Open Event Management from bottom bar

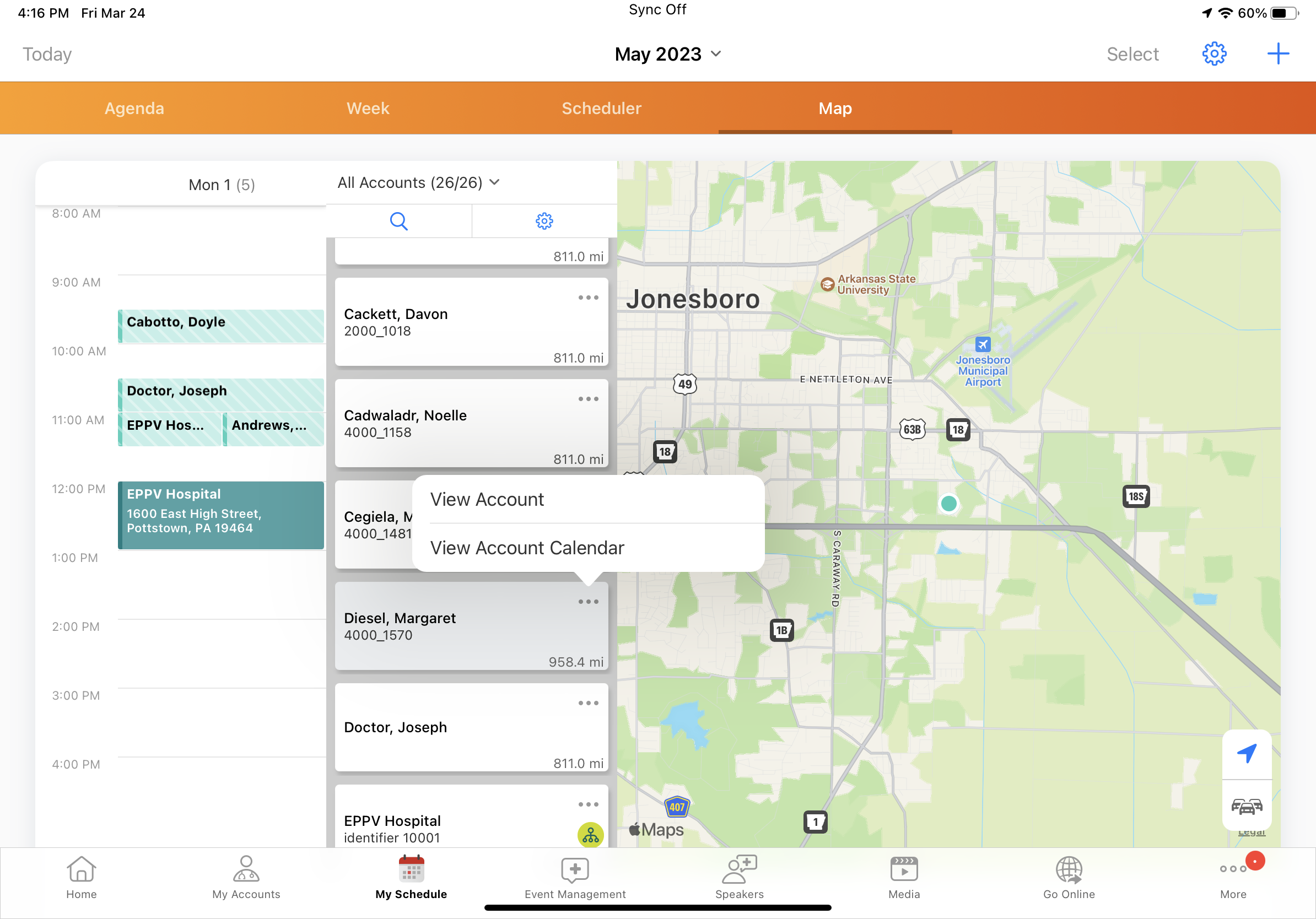575,877
